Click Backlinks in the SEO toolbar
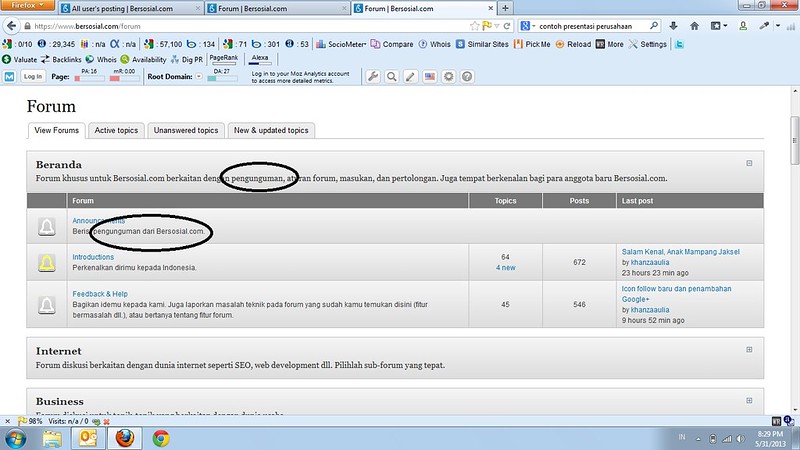Image resolution: width=800 pixels, height=450 pixels. (x=61, y=60)
